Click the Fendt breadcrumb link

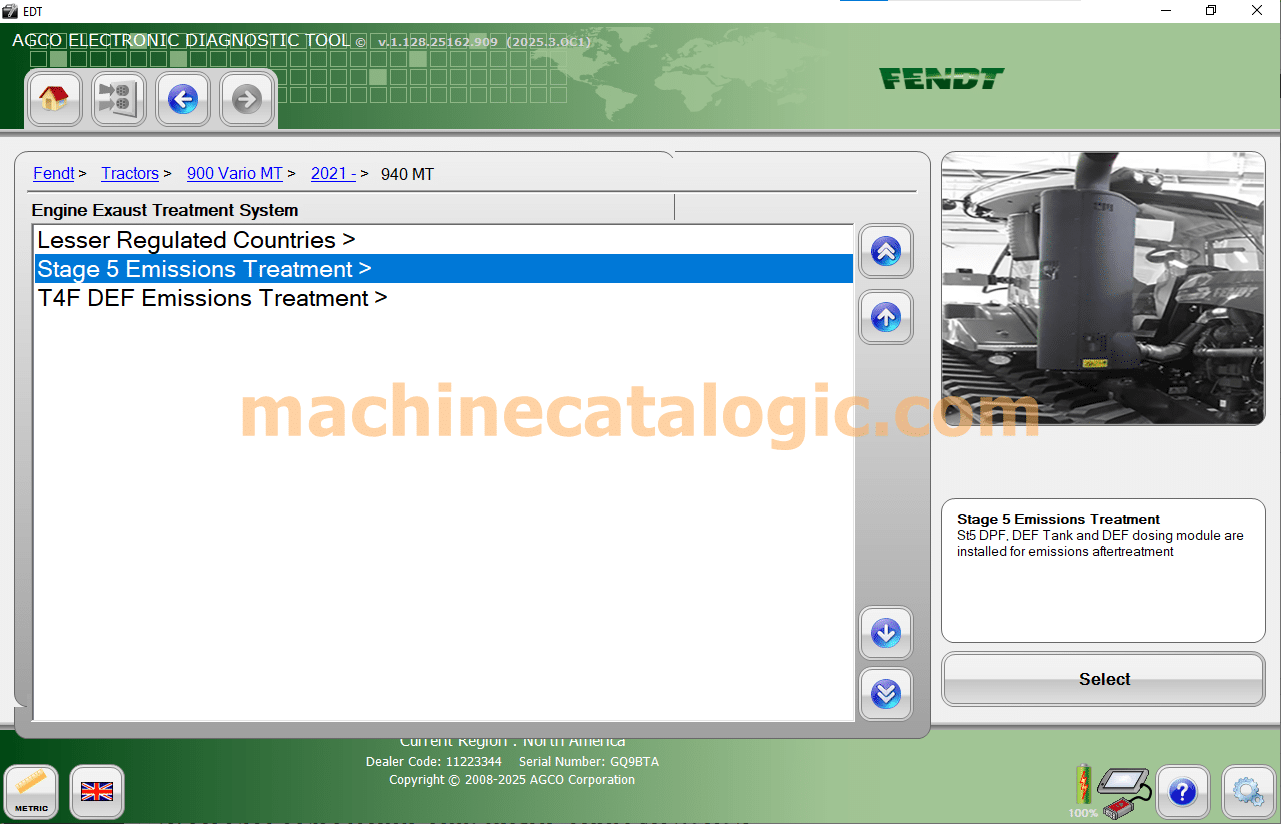(54, 174)
